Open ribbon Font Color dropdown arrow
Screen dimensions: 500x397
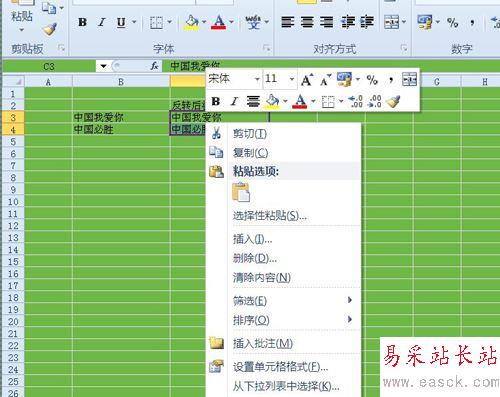pyautogui.click(x=231, y=22)
